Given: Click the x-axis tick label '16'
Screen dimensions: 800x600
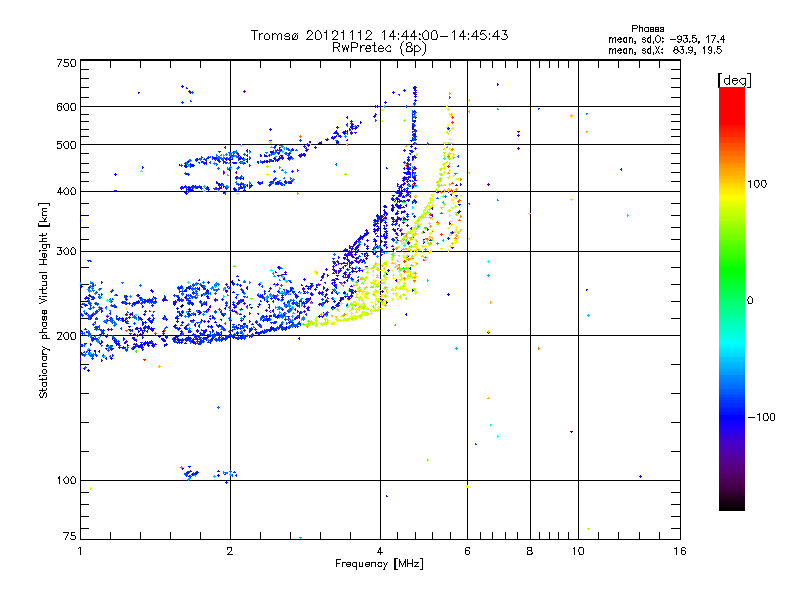Looking at the screenshot, I should (x=680, y=551).
